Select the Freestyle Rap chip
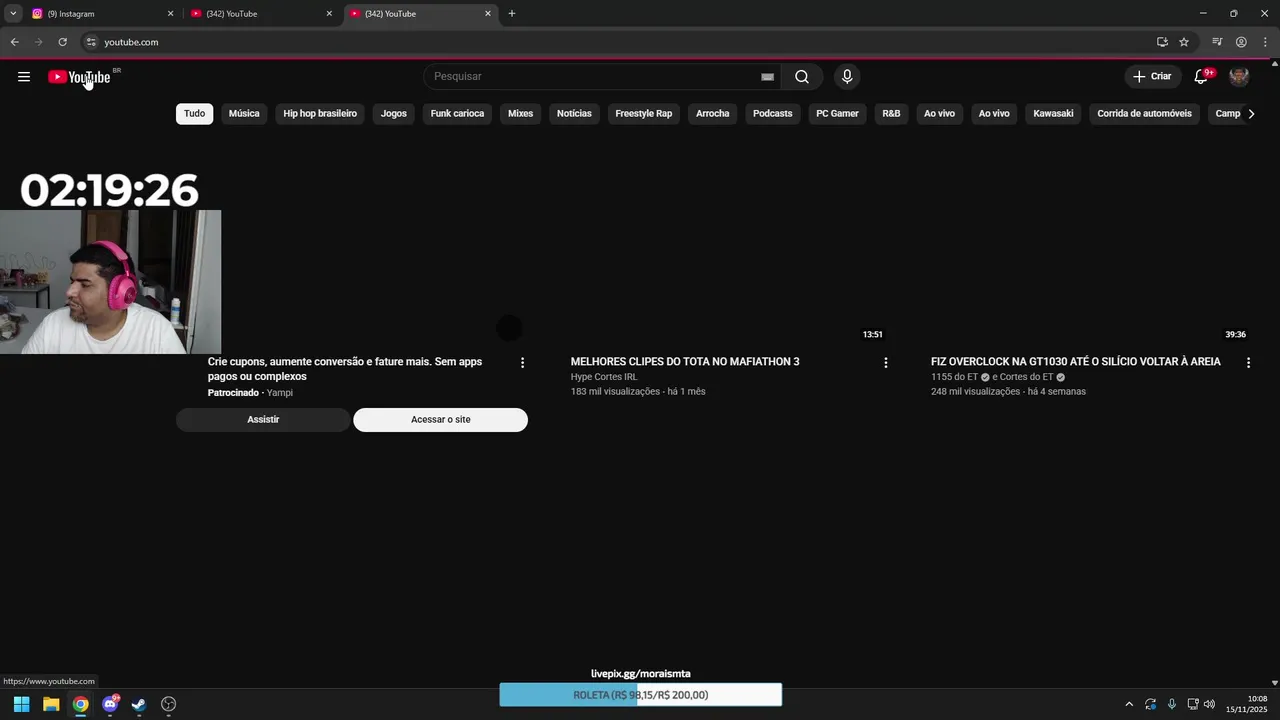Image resolution: width=1280 pixels, height=720 pixels. click(x=644, y=114)
